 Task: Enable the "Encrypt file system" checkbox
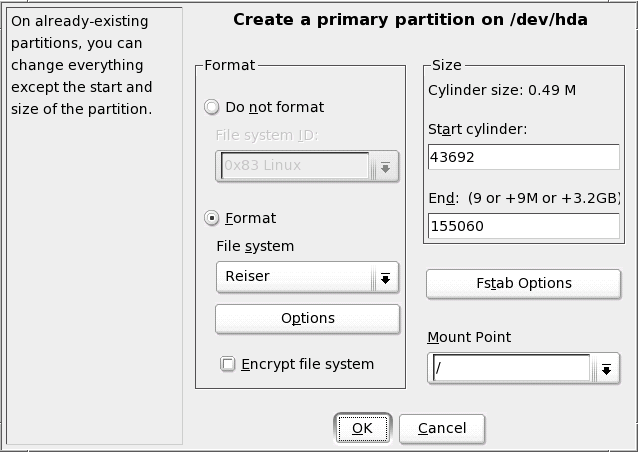pyautogui.click(x=228, y=364)
